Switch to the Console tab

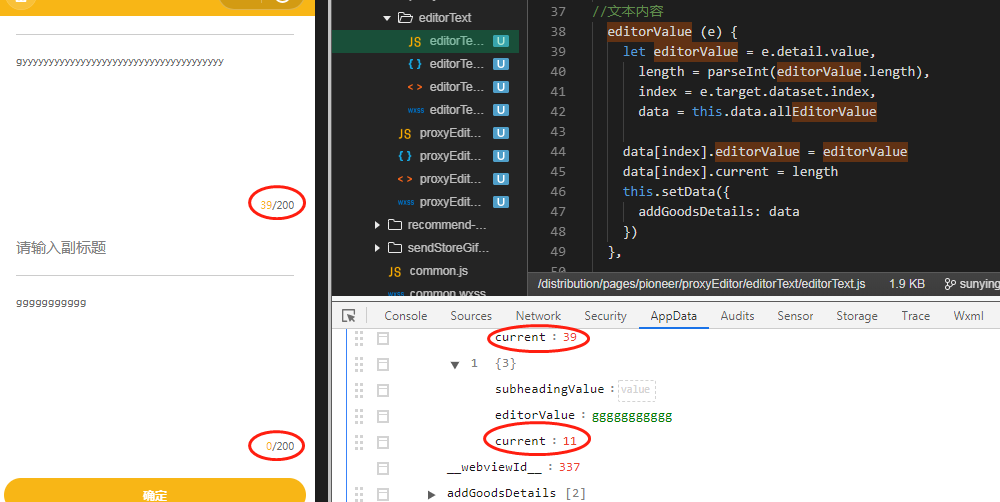[406, 316]
